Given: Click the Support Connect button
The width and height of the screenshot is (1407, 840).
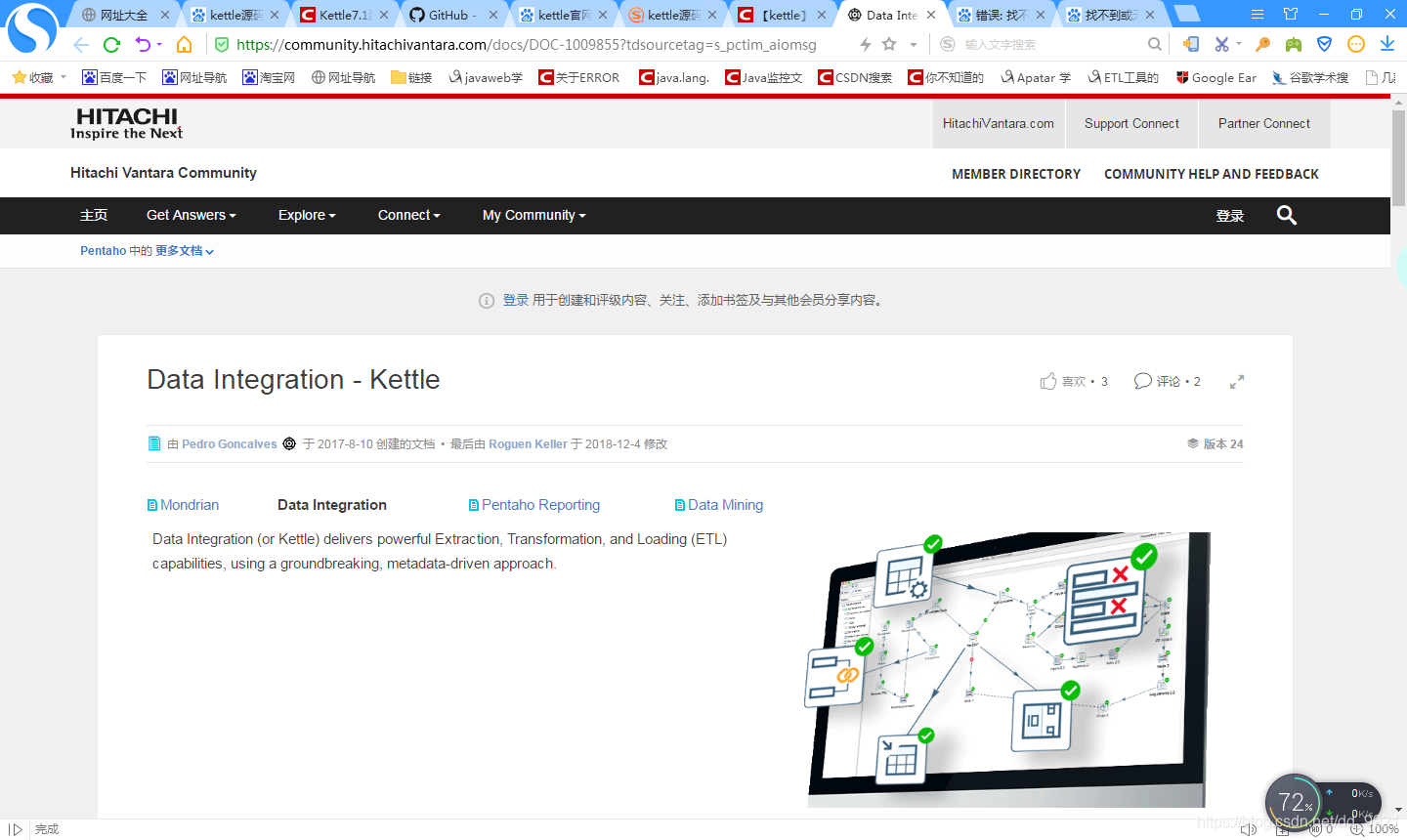Looking at the screenshot, I should [x=1131, y=124].
